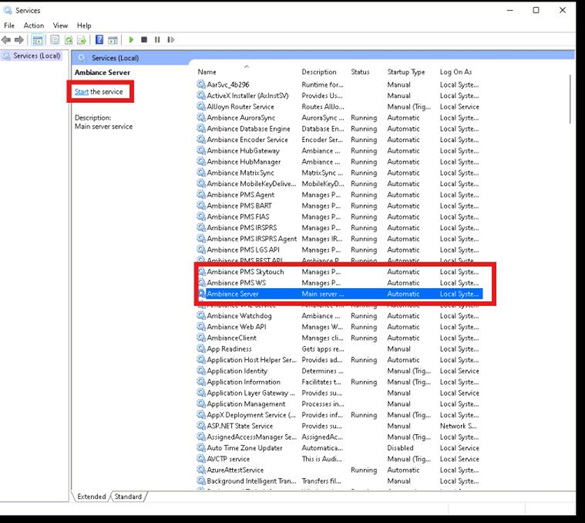Toggle the Show/Hide Console Tree icon

(x=37, y=40)
